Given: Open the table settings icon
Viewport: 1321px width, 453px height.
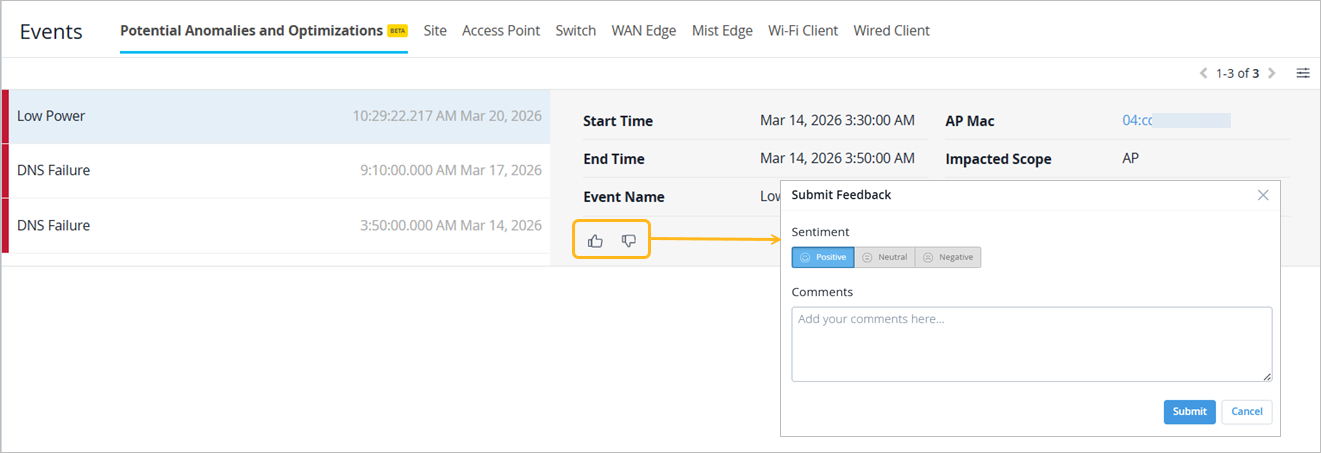Looking at the screenshot, I should pyautogui.click(x=1303, y=73).
